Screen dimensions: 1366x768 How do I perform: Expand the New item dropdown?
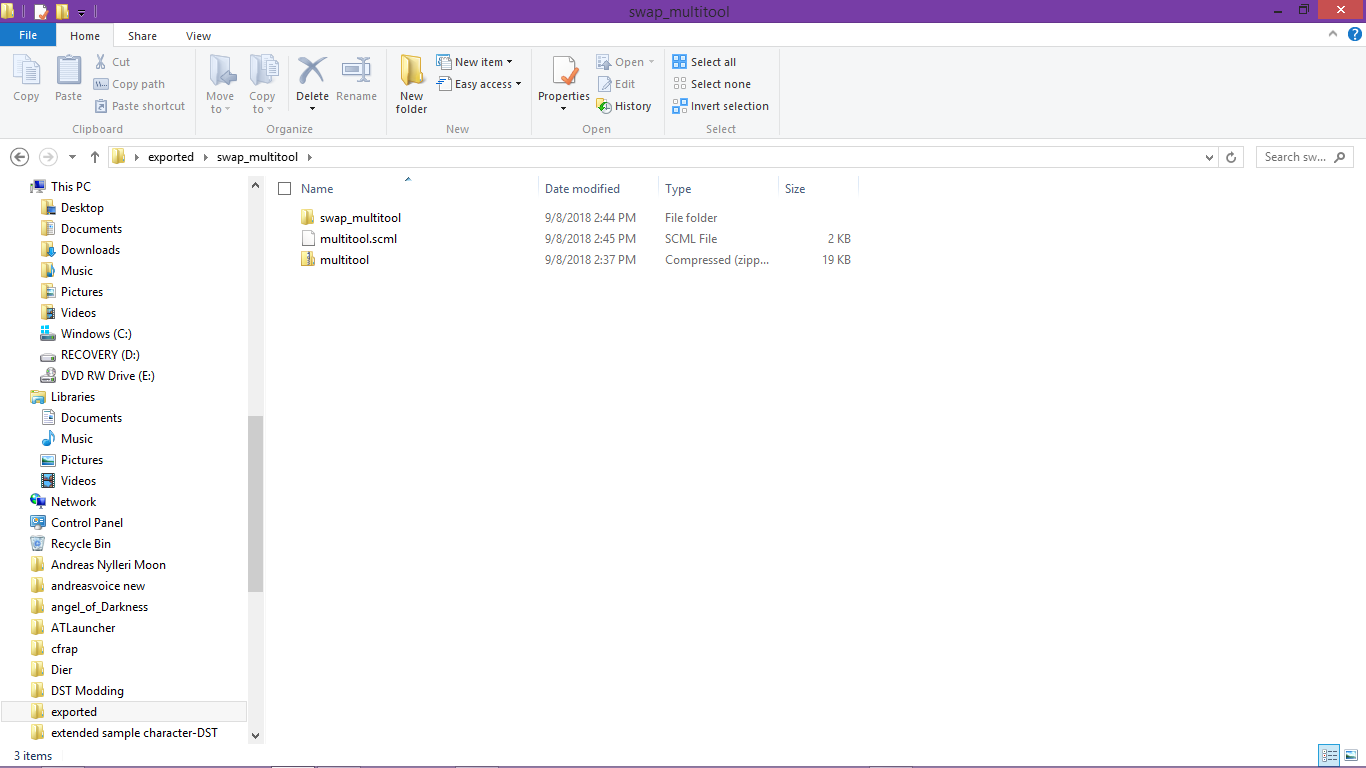click(475, 62)
